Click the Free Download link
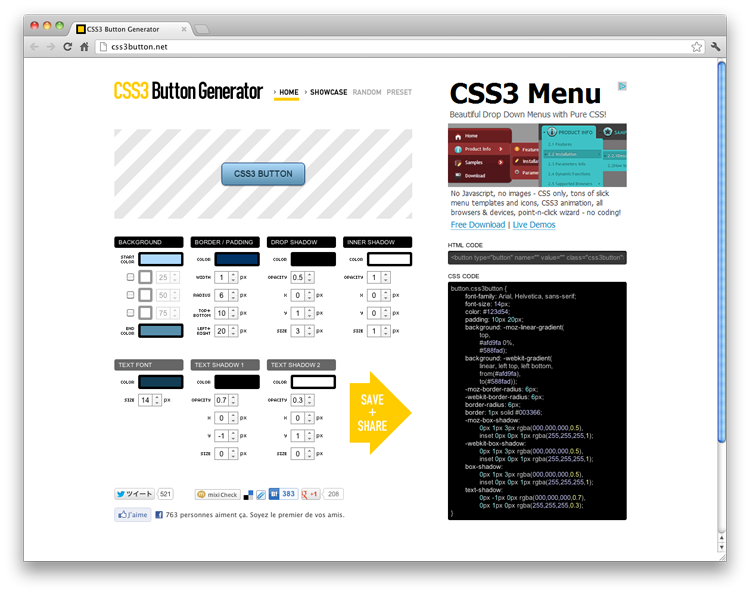Screen dimensions: 750x594 click(x=478, y=225)
